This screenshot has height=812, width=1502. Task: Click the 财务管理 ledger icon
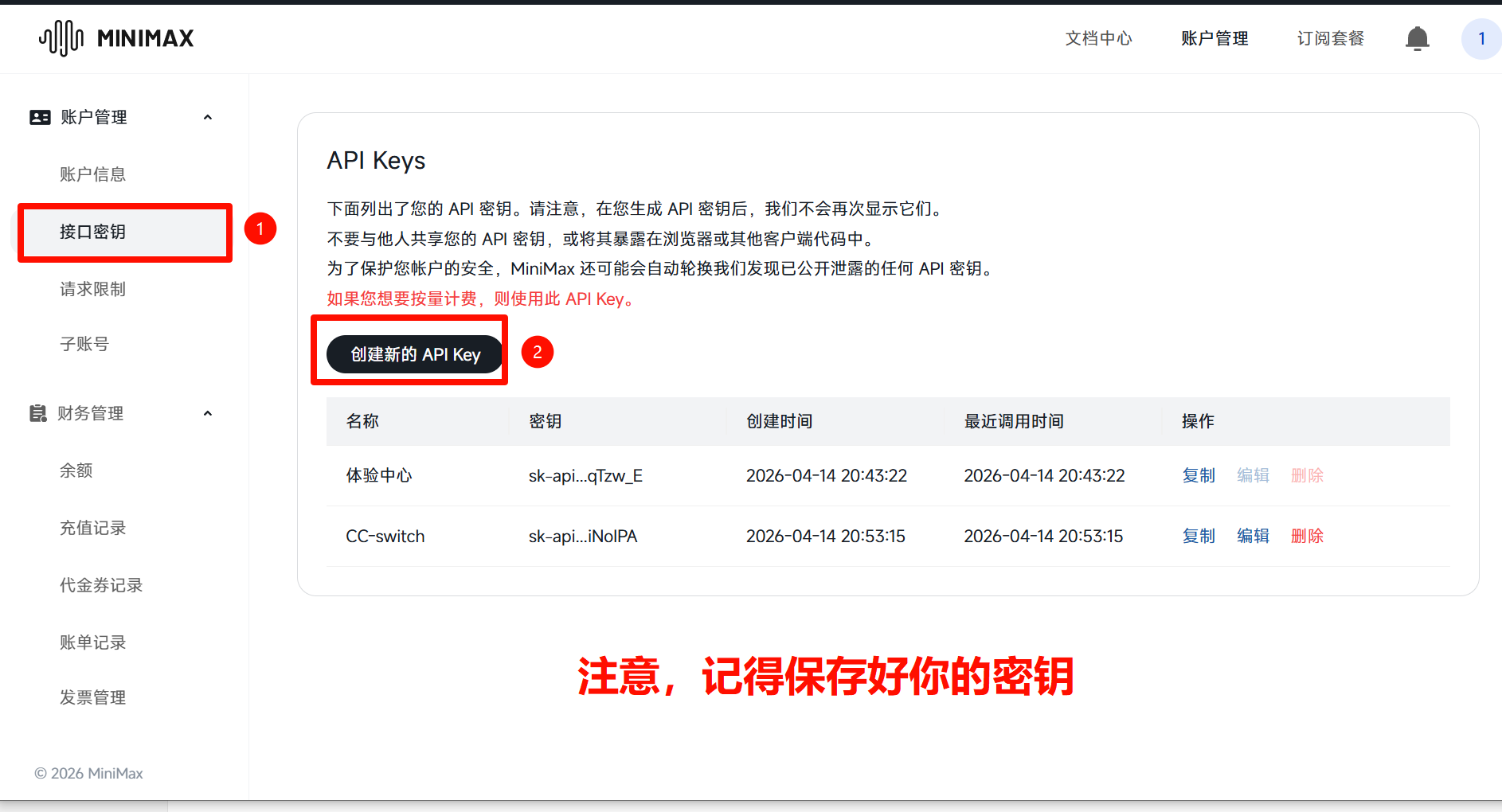point(38,413)
